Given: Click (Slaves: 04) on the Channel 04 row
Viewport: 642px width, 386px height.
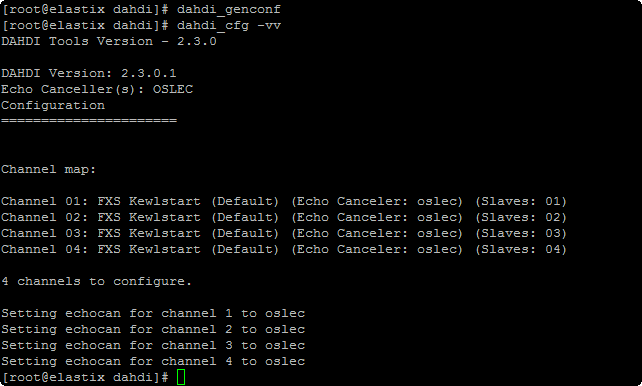Looking at the screenshot, I should pyautogui.click(x=521, y=249).
